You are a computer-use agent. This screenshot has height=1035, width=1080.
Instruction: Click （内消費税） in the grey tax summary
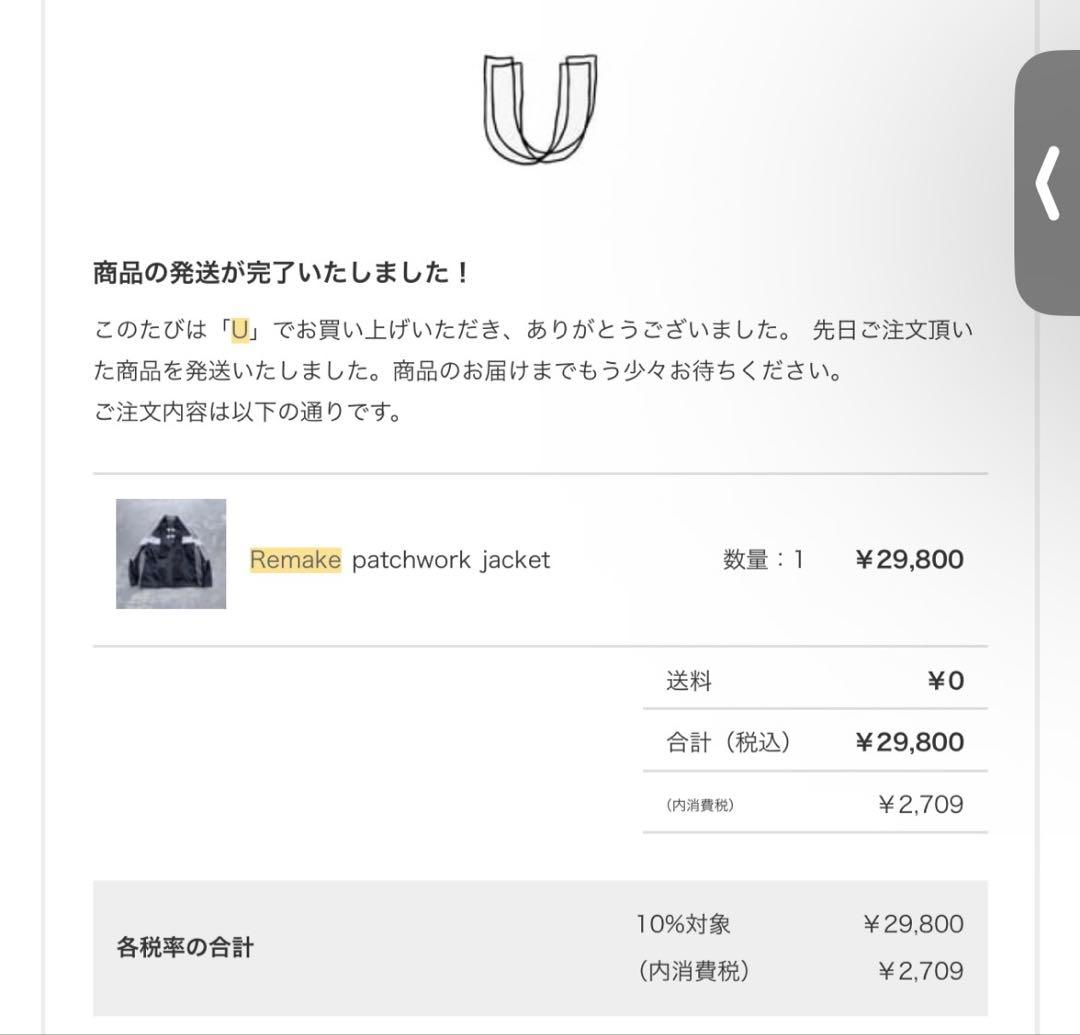click(693, 970)
